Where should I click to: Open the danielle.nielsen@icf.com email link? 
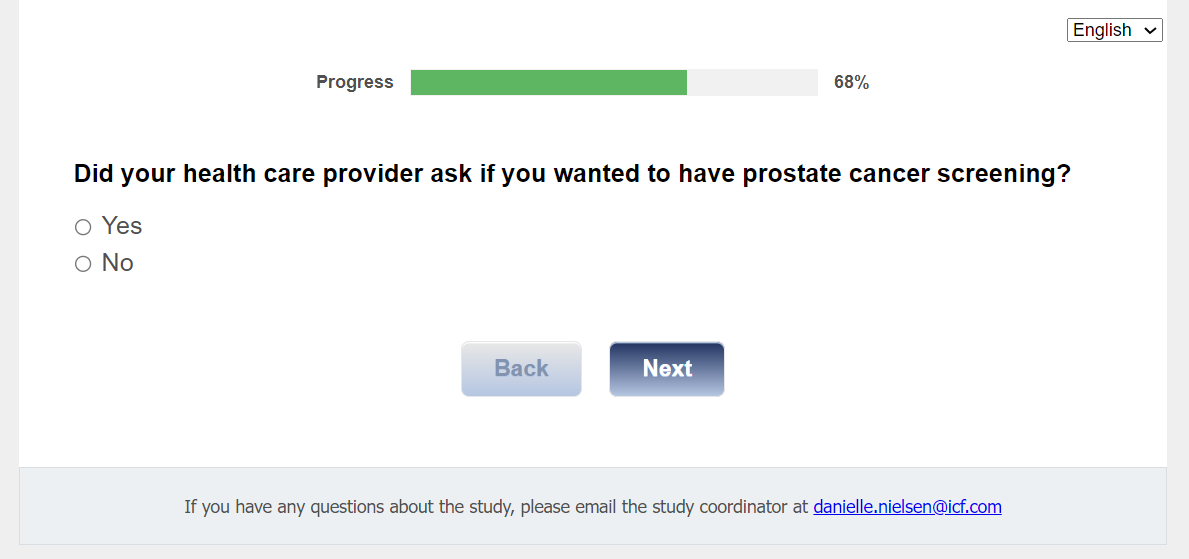pyautogui.click(x=907, y=507)
